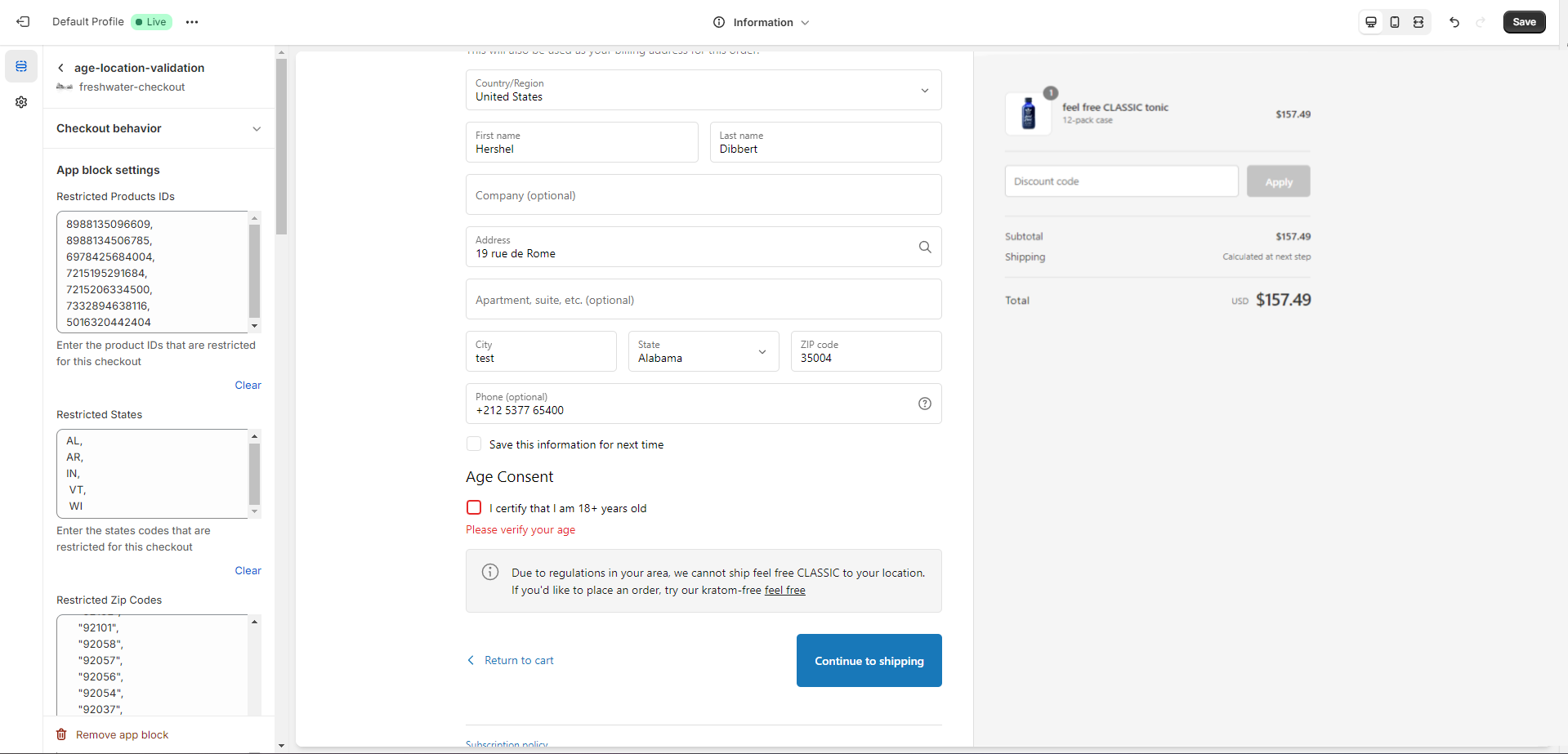The height and width of the screenshot is (754, 1568).
Task: Select the mobile preview icon
Action: click(1395, 22)
